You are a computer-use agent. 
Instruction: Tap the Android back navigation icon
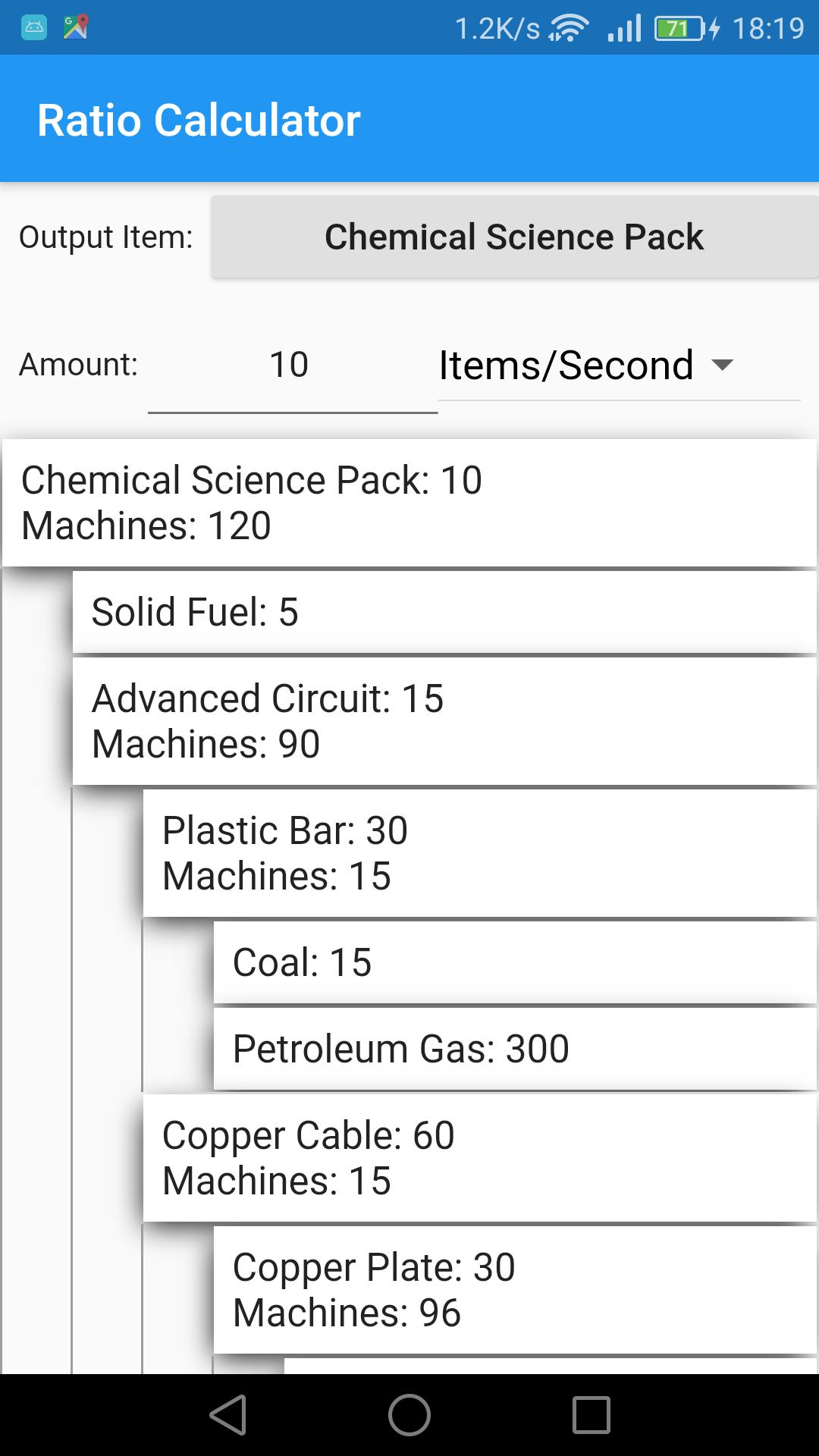pos(228,1415)
